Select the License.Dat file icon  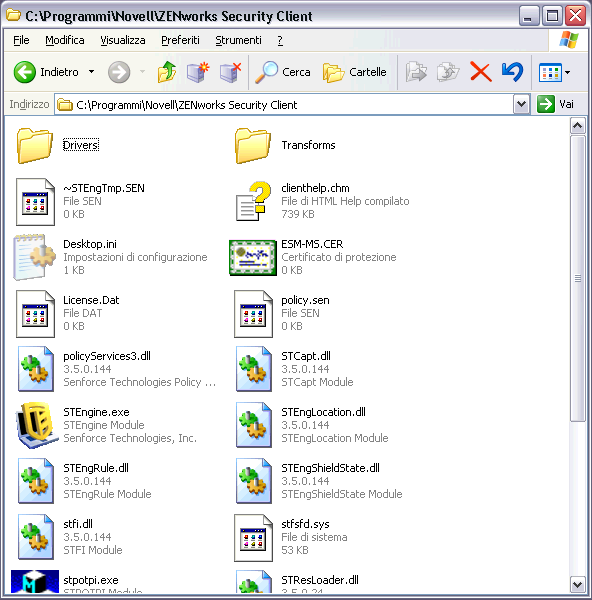pos(35,314)
